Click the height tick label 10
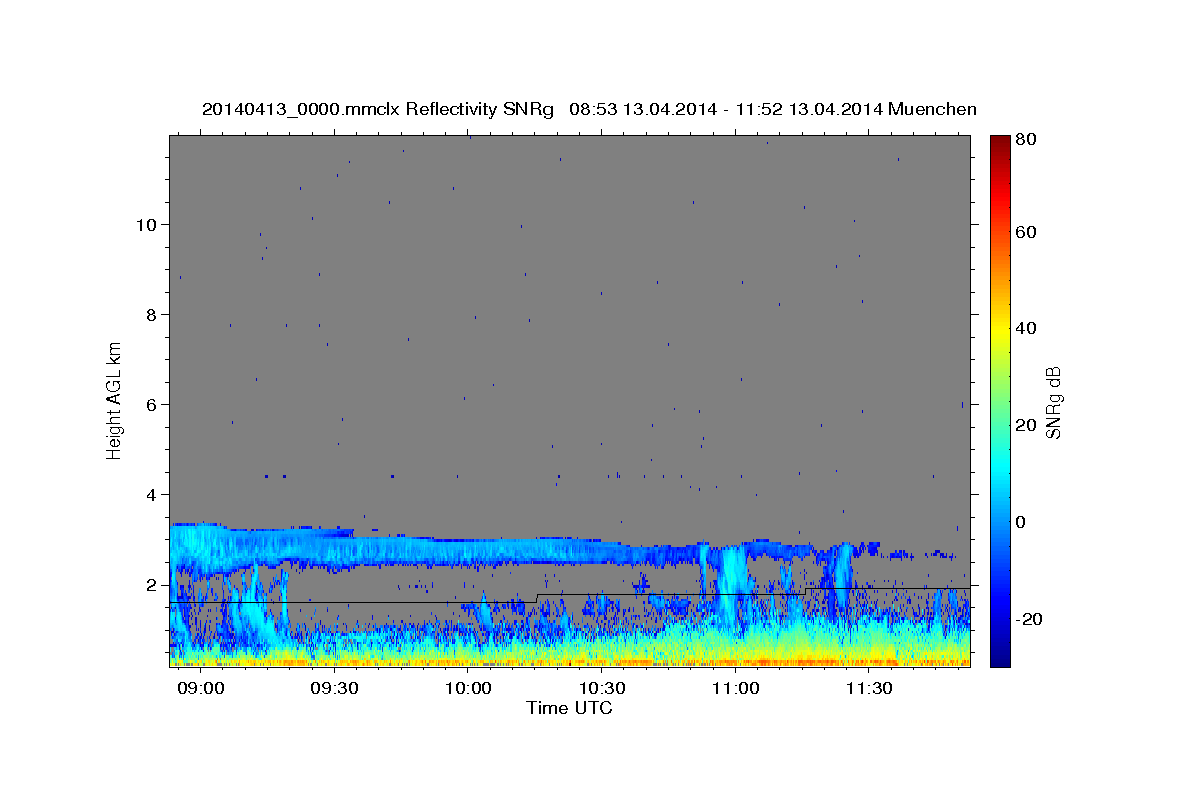Image resolution: width=1200 pixels, height=800 pixels. click(x=147, y=225)
